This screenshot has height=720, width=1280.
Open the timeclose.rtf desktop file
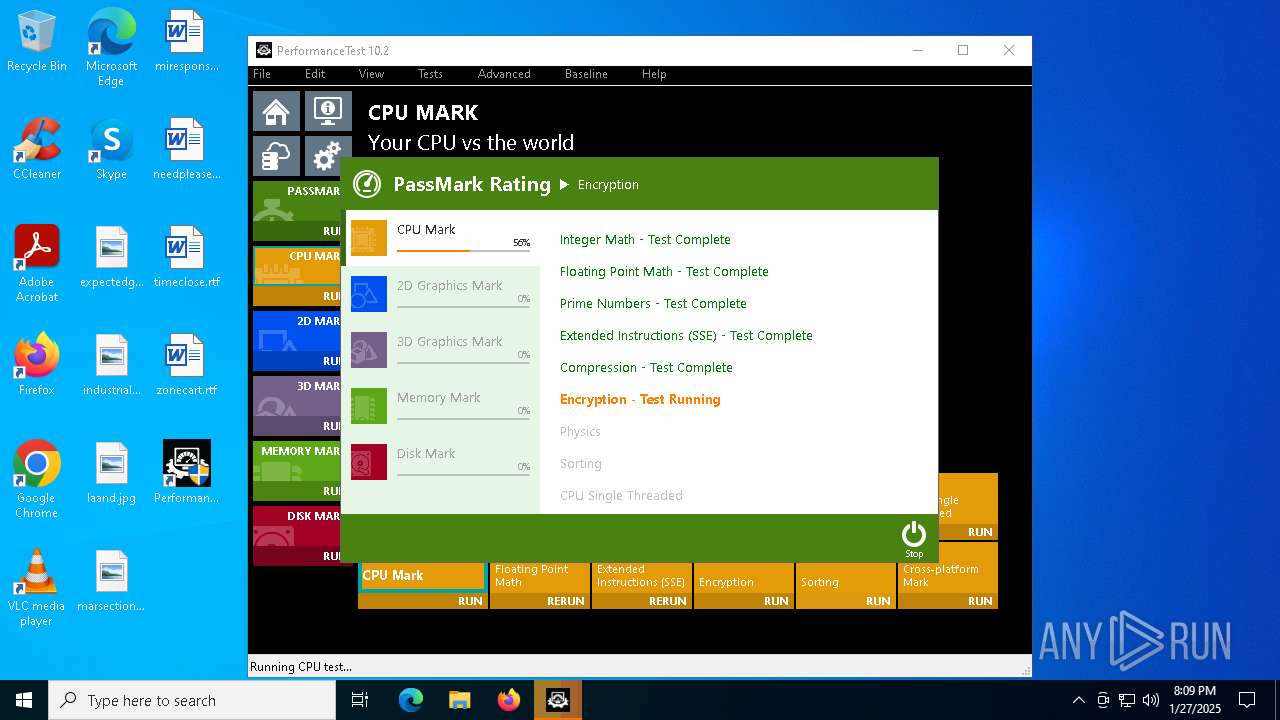(x=186, y=257)
